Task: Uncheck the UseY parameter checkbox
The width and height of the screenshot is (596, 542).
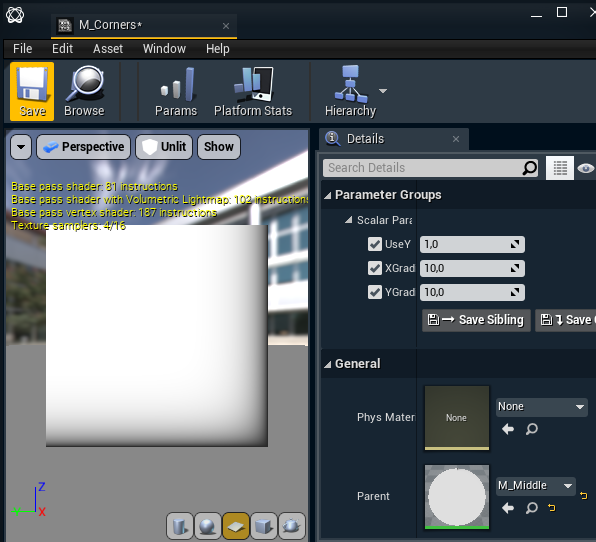Action: (375, 244)
